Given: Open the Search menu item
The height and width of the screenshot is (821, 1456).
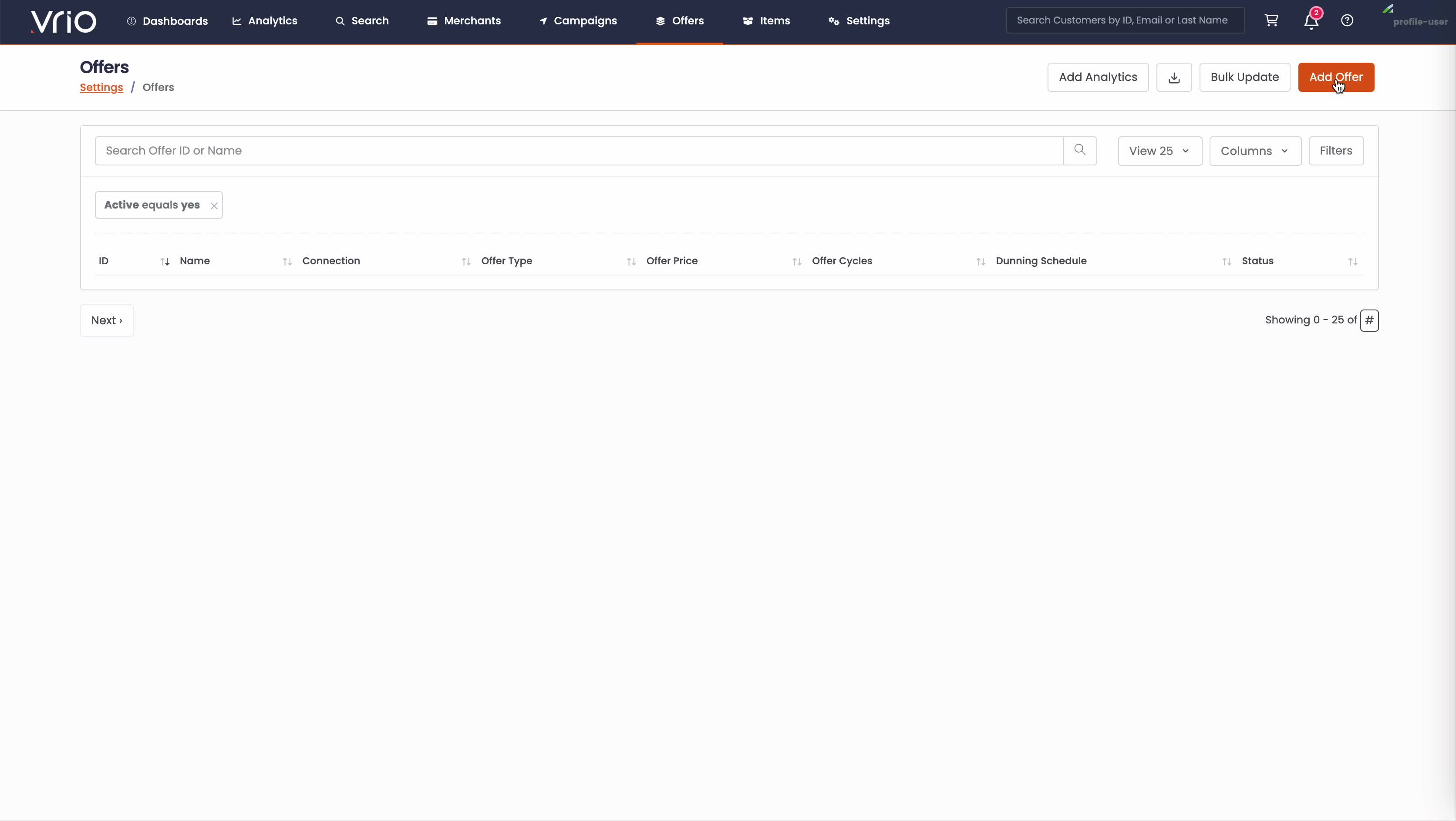Looking at the screenshot, I should click(x=362, y=21).
